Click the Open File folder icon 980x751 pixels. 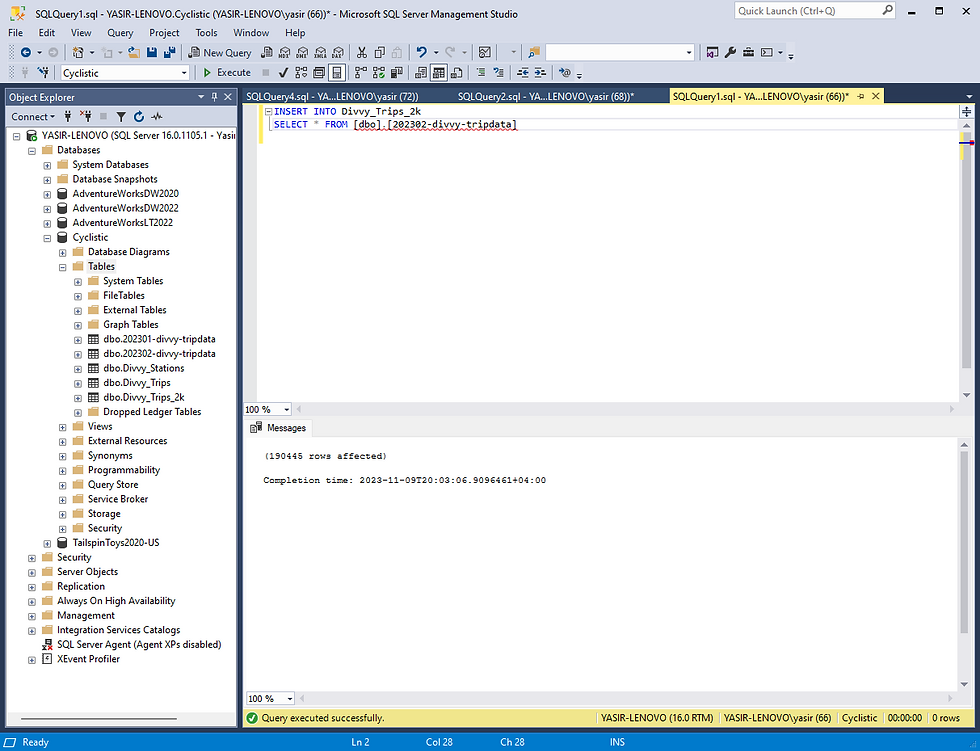click(134, 52)
